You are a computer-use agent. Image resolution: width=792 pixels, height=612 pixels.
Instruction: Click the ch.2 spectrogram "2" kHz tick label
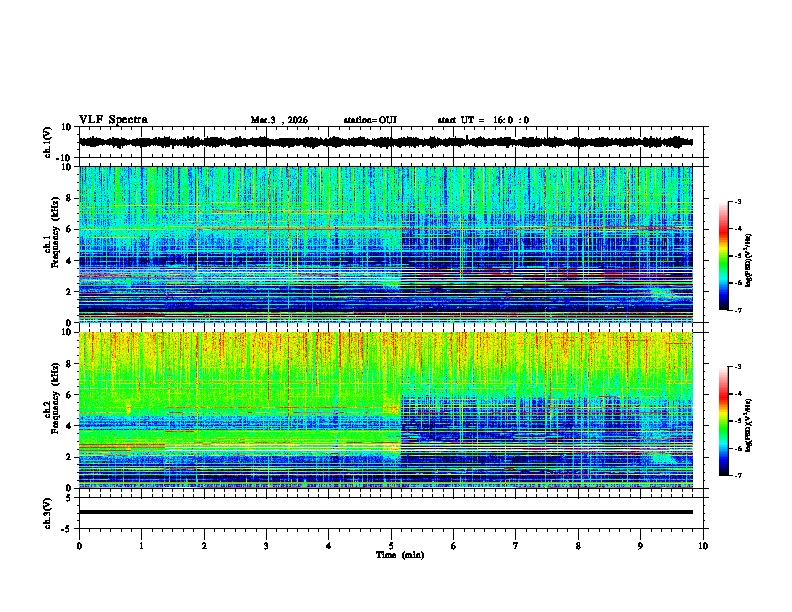69,457
